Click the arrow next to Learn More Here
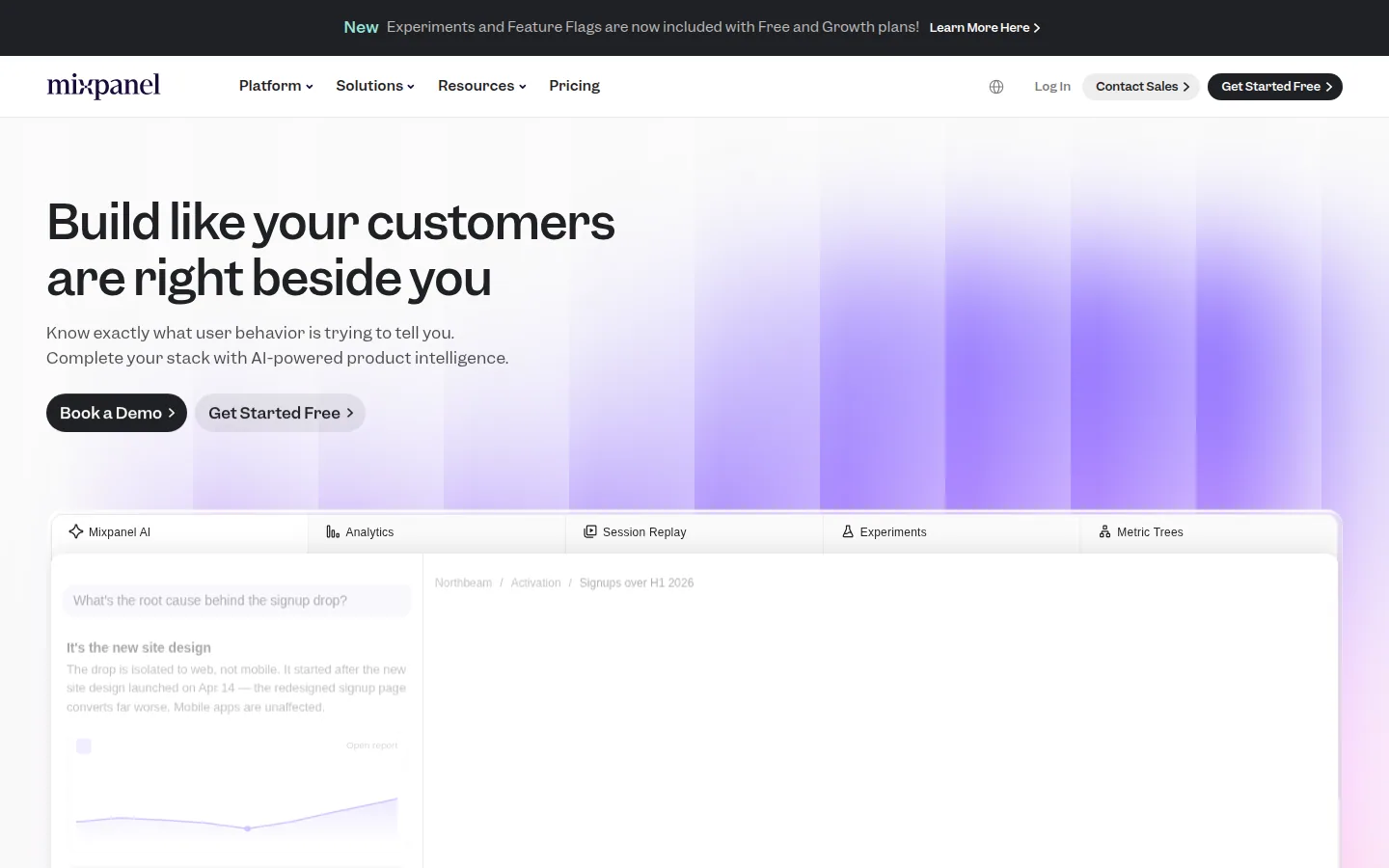Viewport: 1389px width, 868px height. pyautogui.click(x=1037, y=28)
